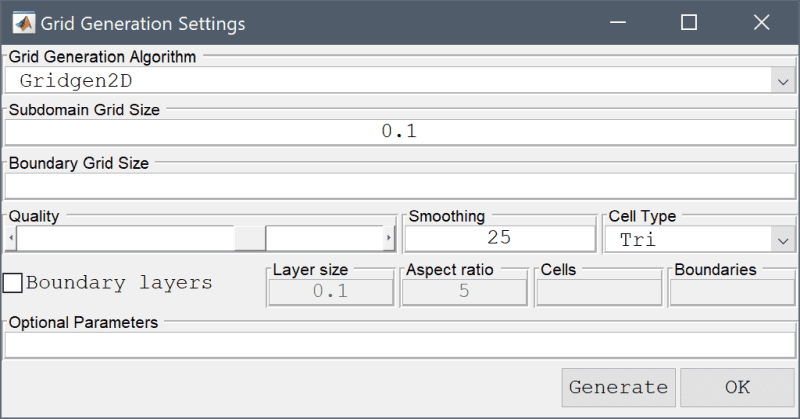
Task: Select the Subdomain Grid Size field
Action: [399, 132]
